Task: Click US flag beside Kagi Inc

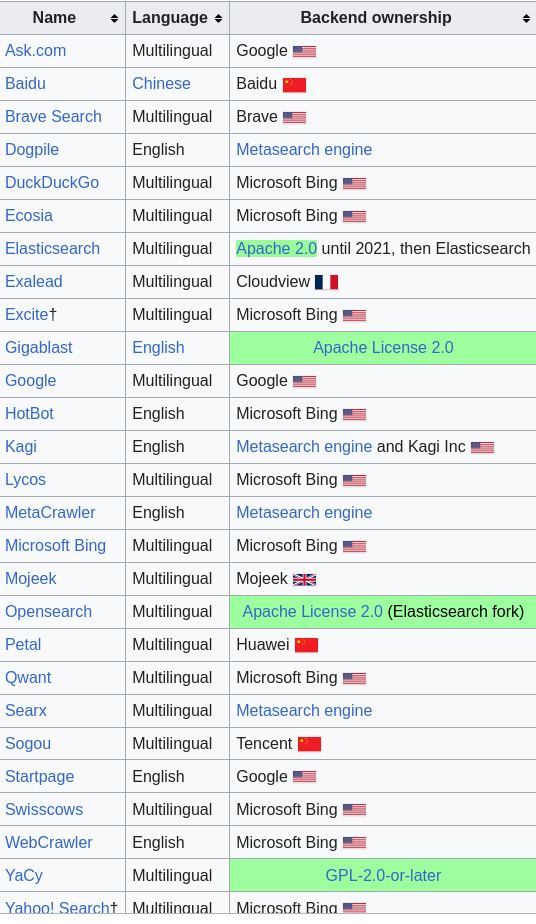Action: (482, 448)
